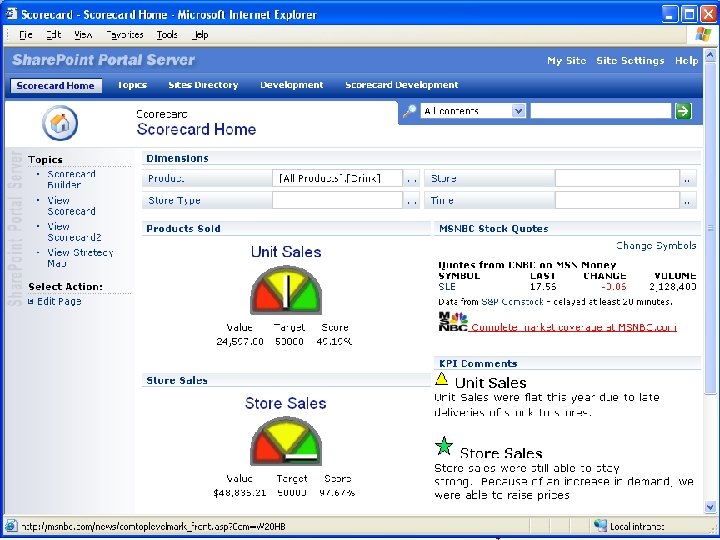
Task: Open the File menu
Action: click(x=25, y=34)
